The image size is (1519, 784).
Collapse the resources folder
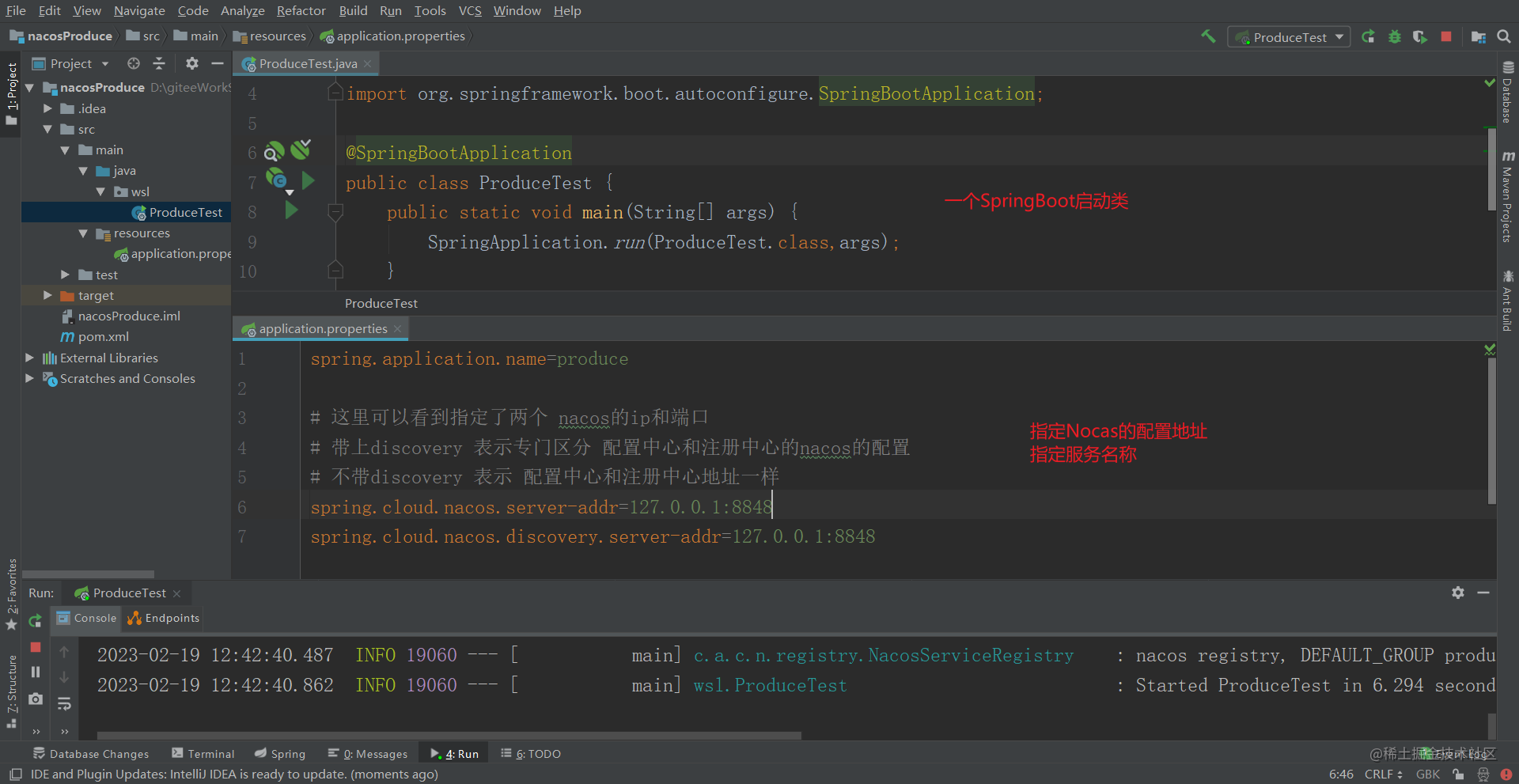[83, 233]
